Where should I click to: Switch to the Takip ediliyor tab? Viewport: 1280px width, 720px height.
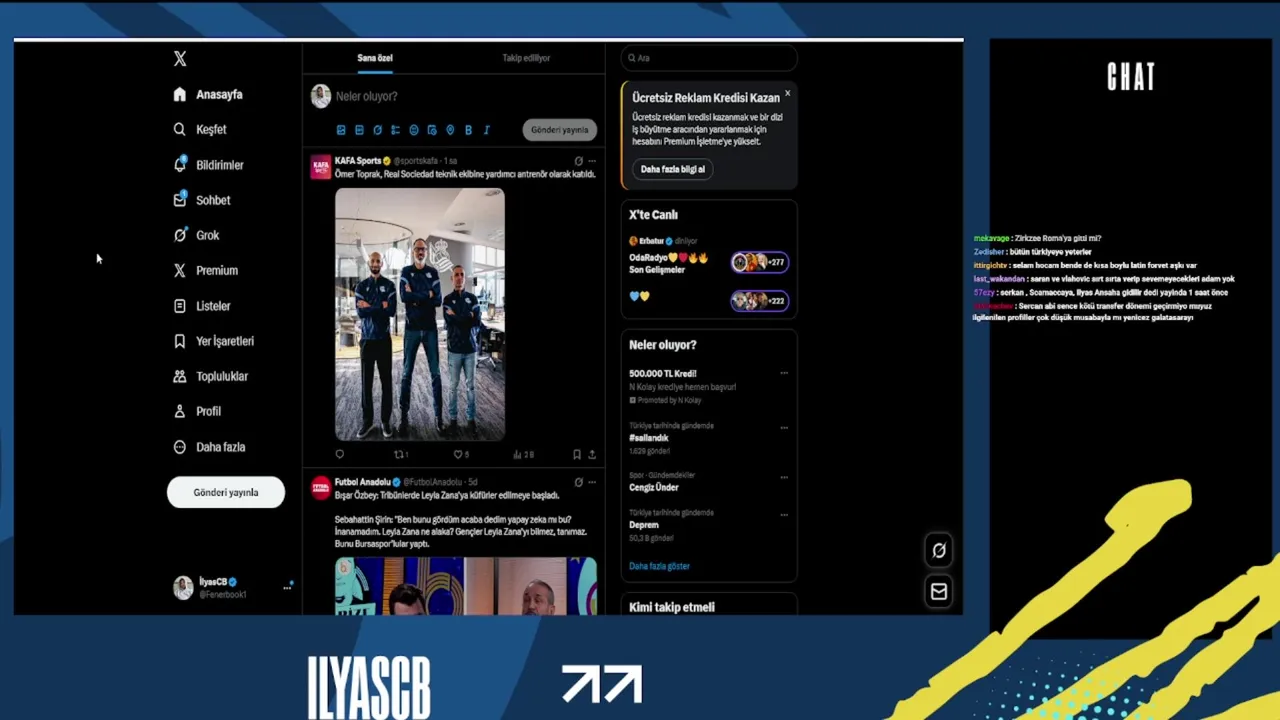[526, 58]
